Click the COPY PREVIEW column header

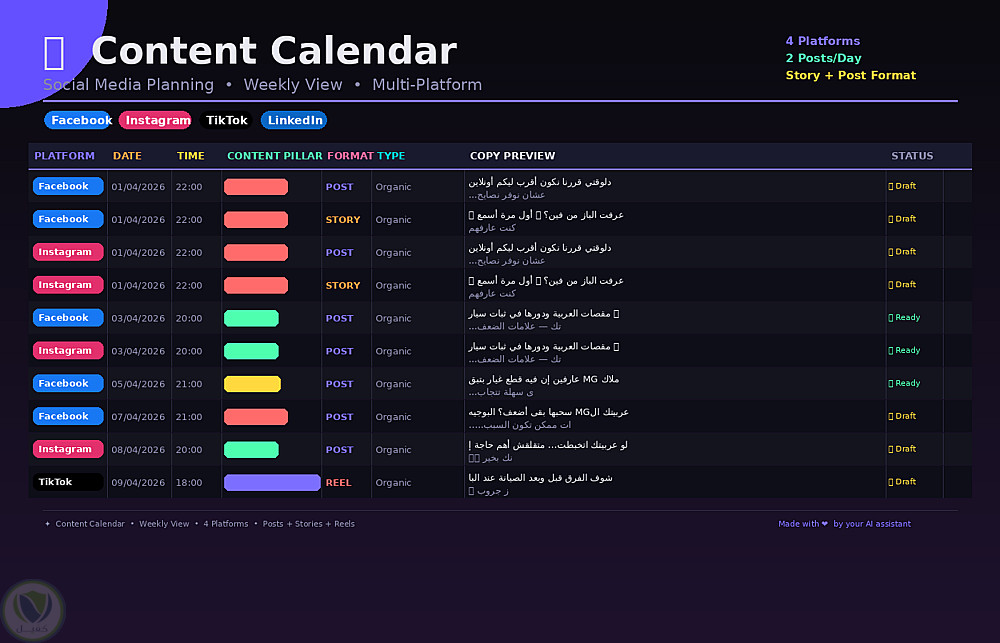coord(513,156)
